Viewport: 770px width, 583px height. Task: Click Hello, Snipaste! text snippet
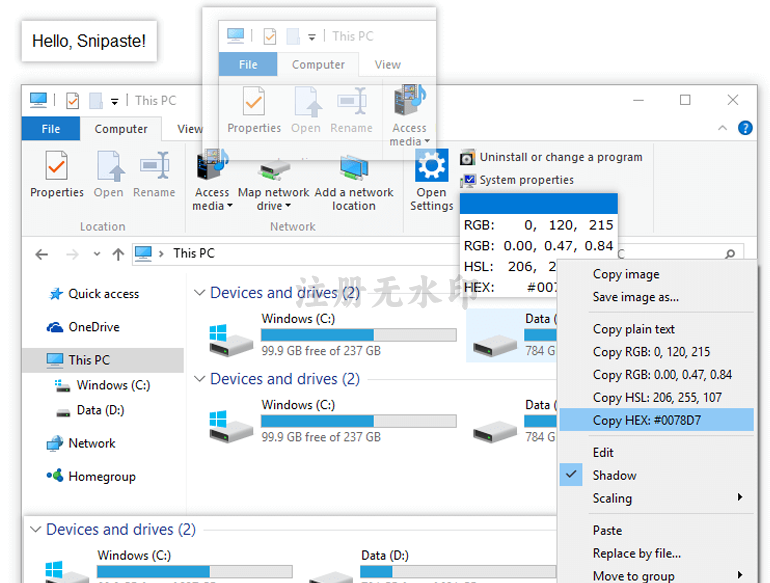pos(89,41)
